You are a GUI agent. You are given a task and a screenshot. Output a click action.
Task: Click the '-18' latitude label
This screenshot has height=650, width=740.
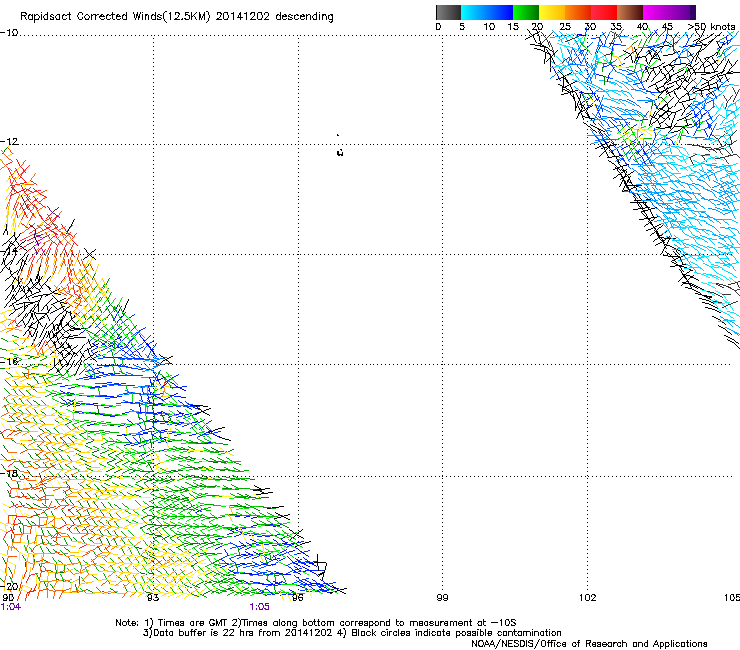pyautogui.click(x=9, y=473)
